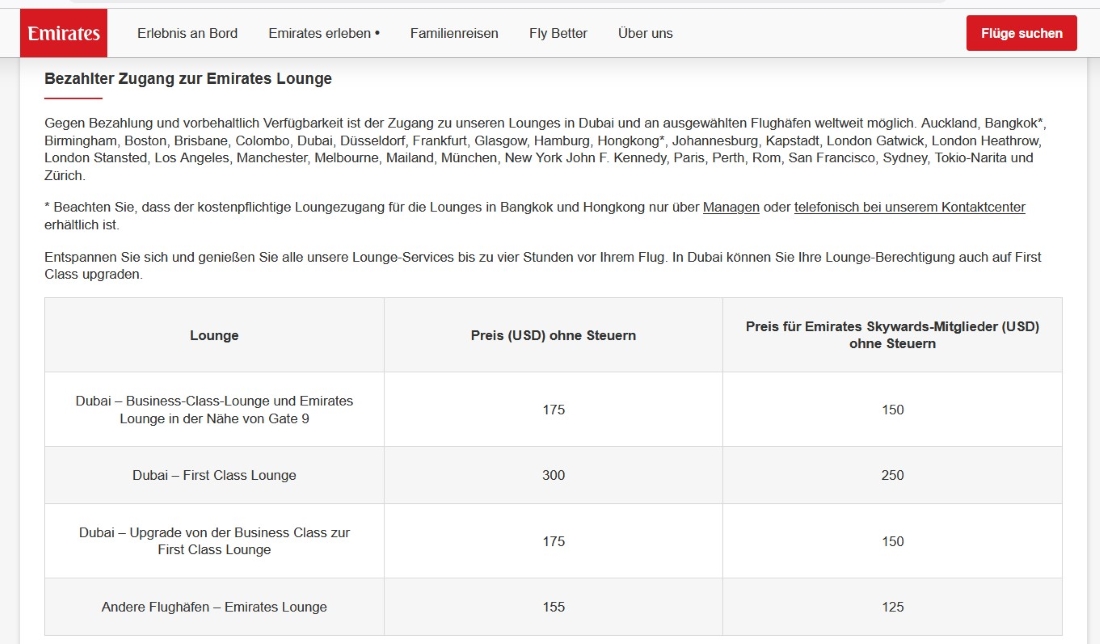
Task: Click the 300 price for First Class Lounge
Action: coord(553,475)
